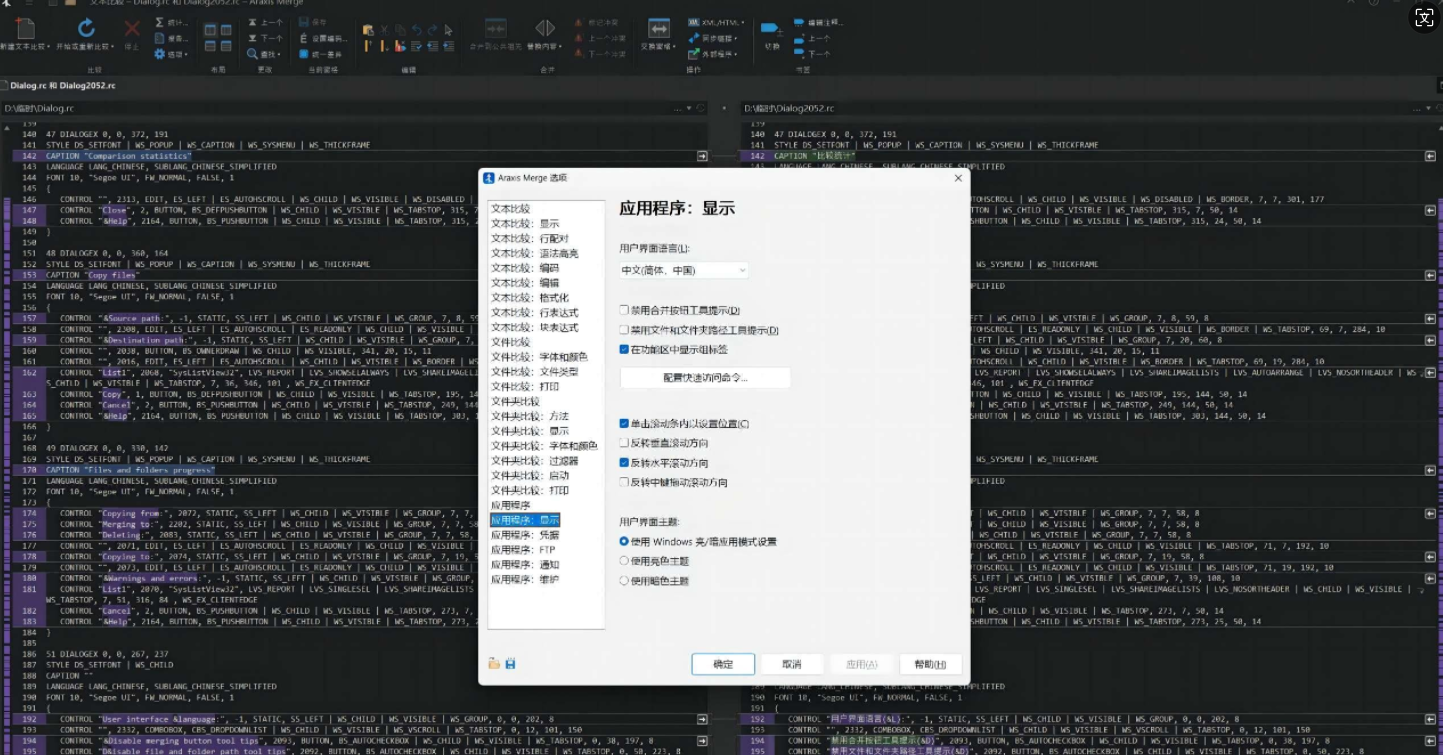Select 应用程序: FTP in options list
The image size is (1443, 755).
pyautogui.click(x=523, y=550)
